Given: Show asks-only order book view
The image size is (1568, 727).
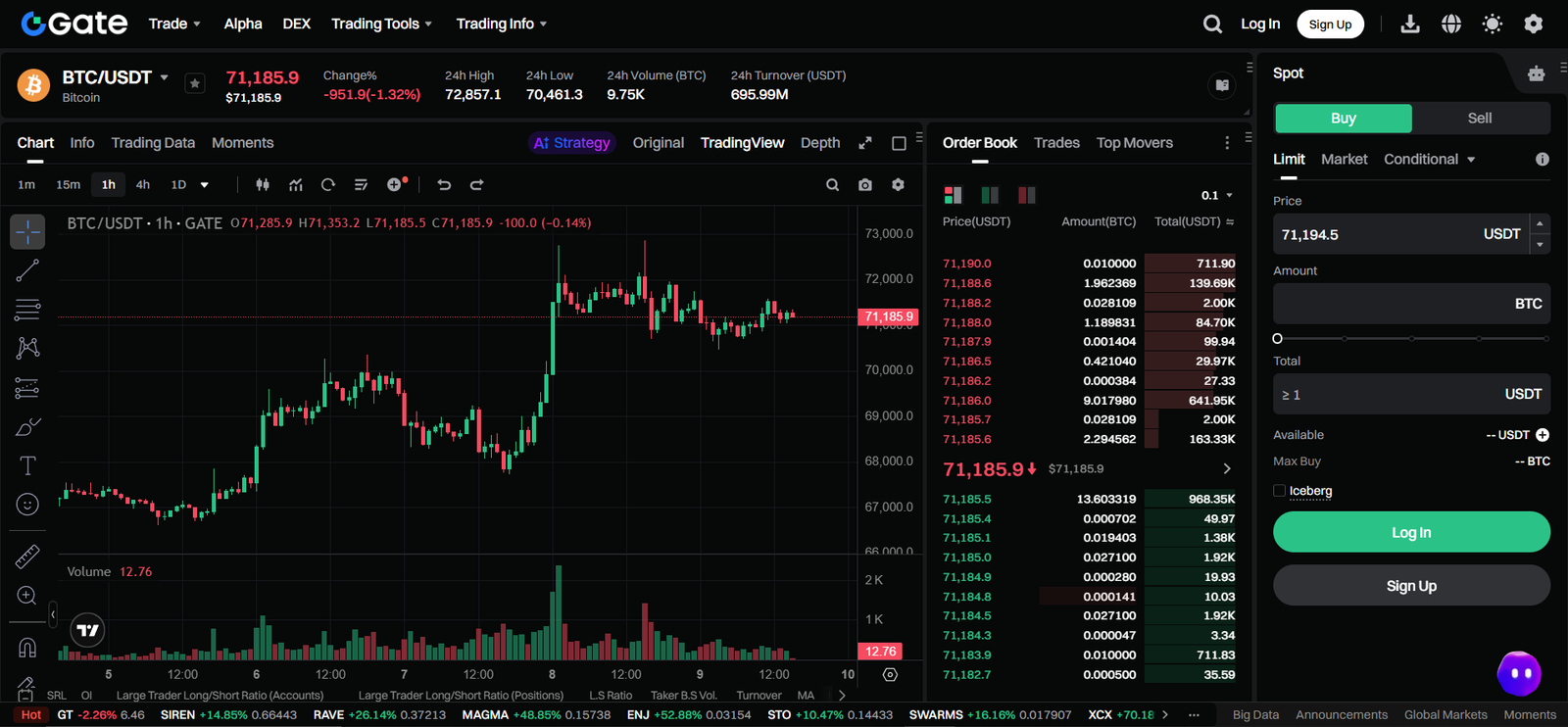Looking at the screenshot, I should 1026,195.
